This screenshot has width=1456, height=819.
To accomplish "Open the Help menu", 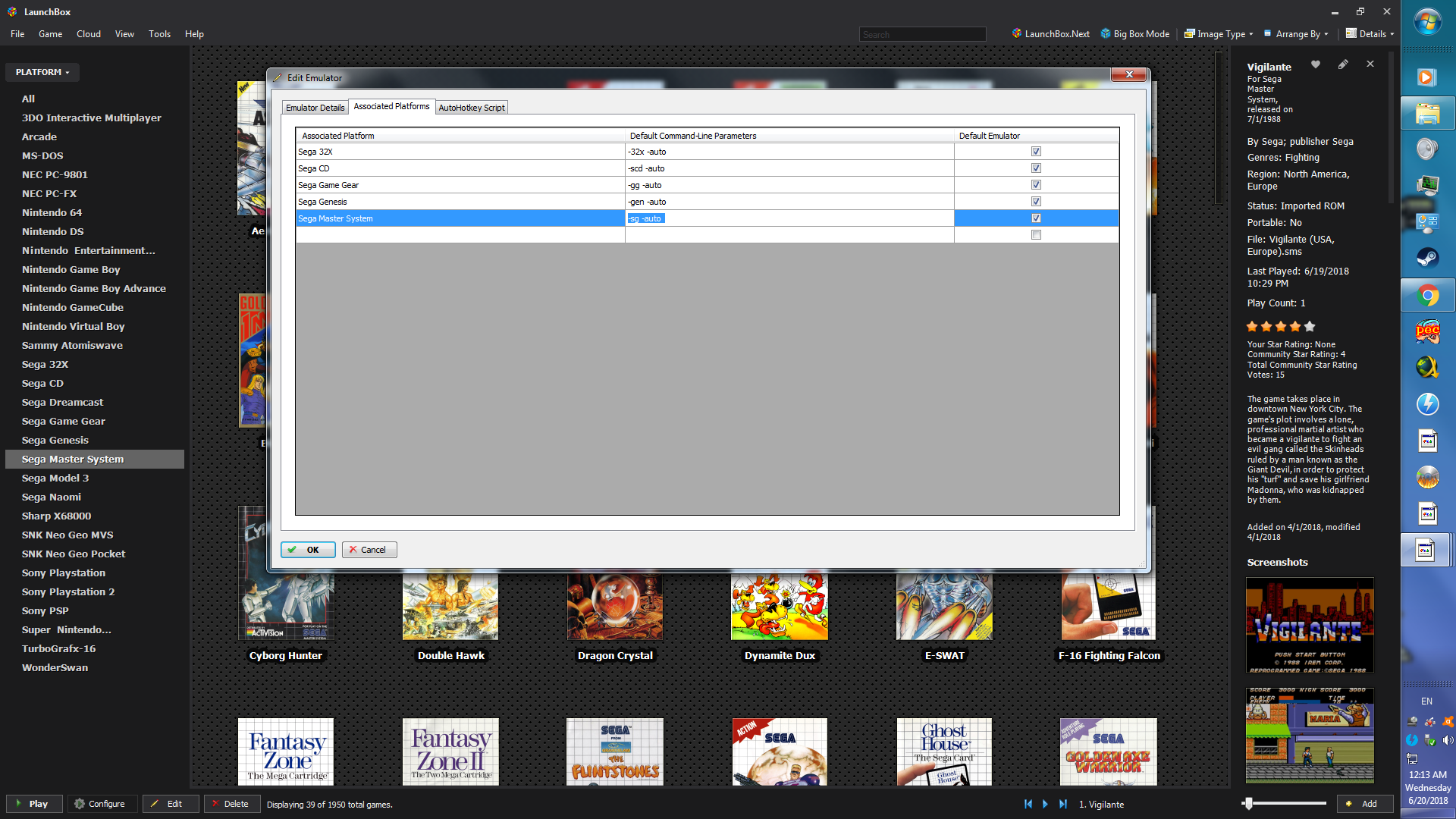I will point(194,34).
